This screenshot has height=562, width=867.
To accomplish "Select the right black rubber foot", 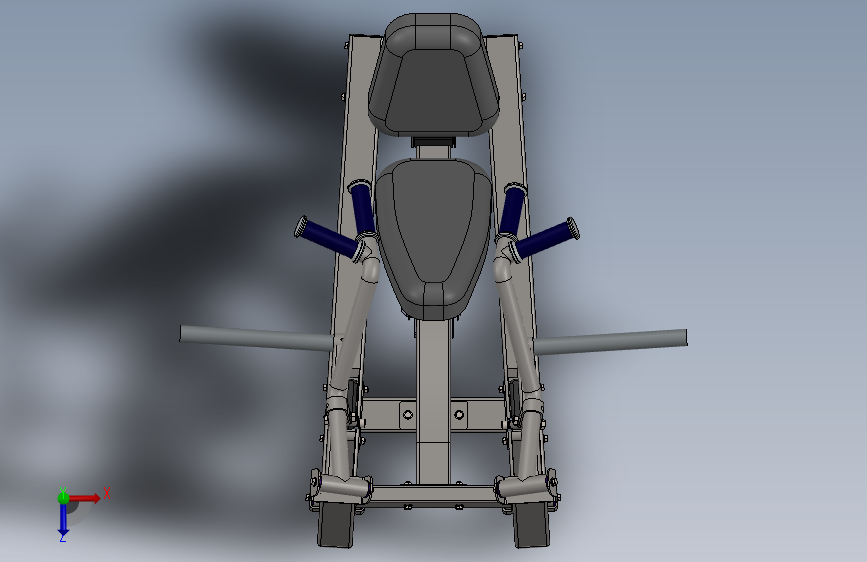I will 531,526.
